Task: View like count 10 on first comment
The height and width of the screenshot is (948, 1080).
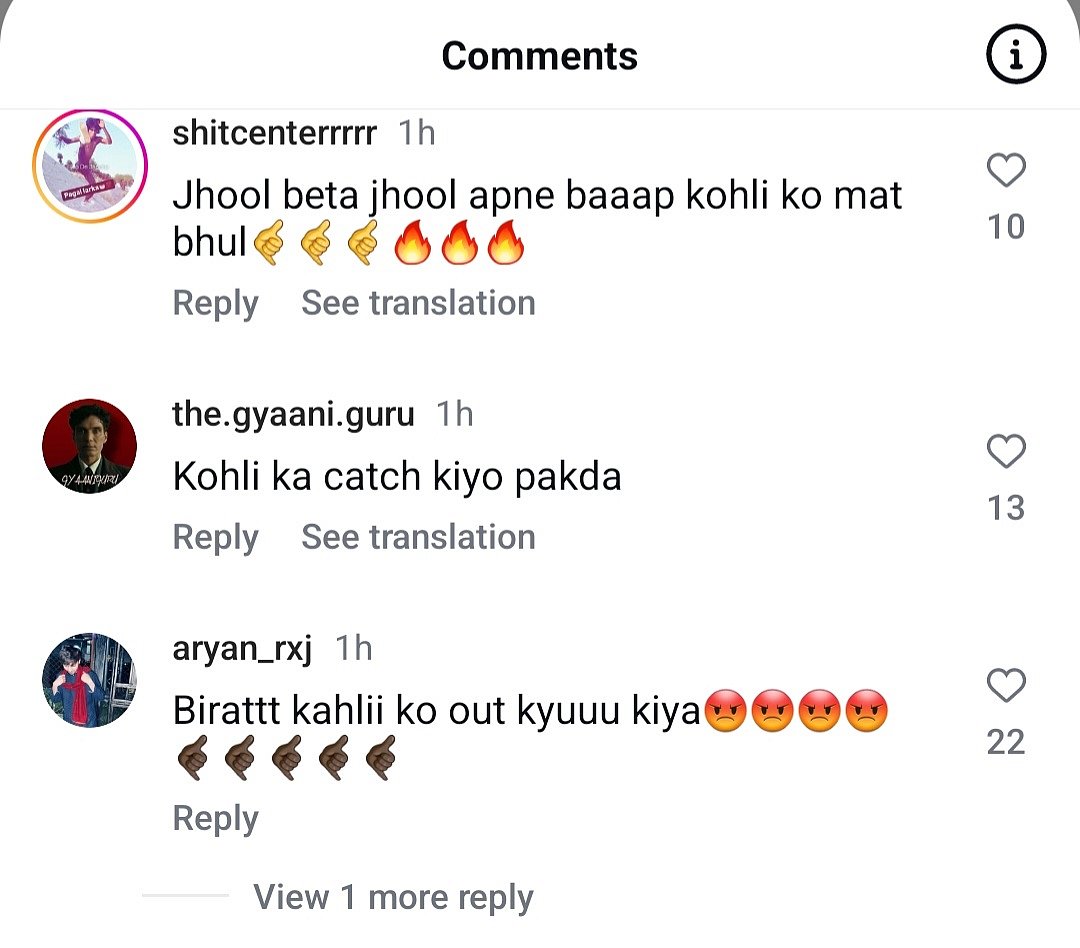Action: pyautogui.click(x=1006, y=227)
